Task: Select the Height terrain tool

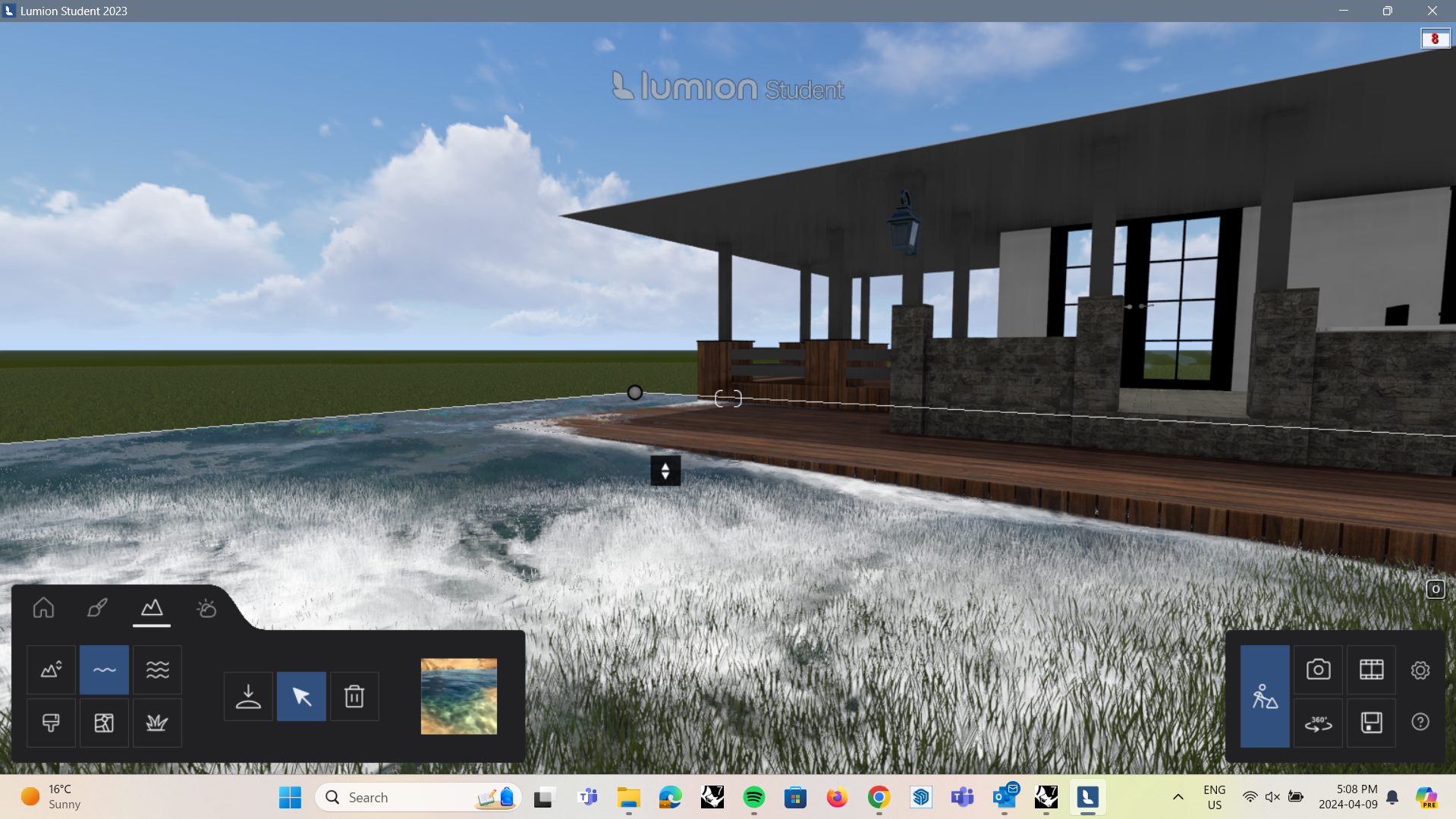Action: pos(50,669)
